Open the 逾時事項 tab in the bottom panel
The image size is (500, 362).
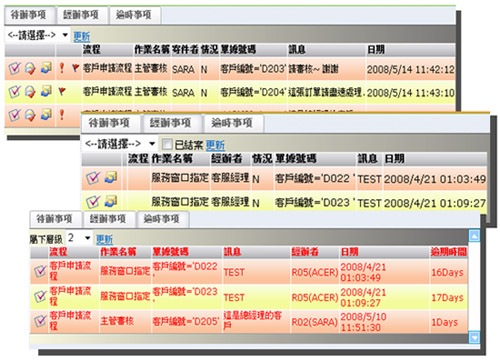(162, 219)
